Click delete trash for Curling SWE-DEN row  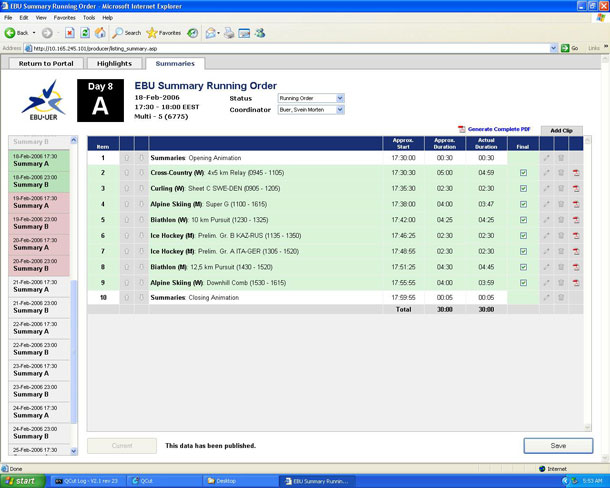(x=561, y=188)
